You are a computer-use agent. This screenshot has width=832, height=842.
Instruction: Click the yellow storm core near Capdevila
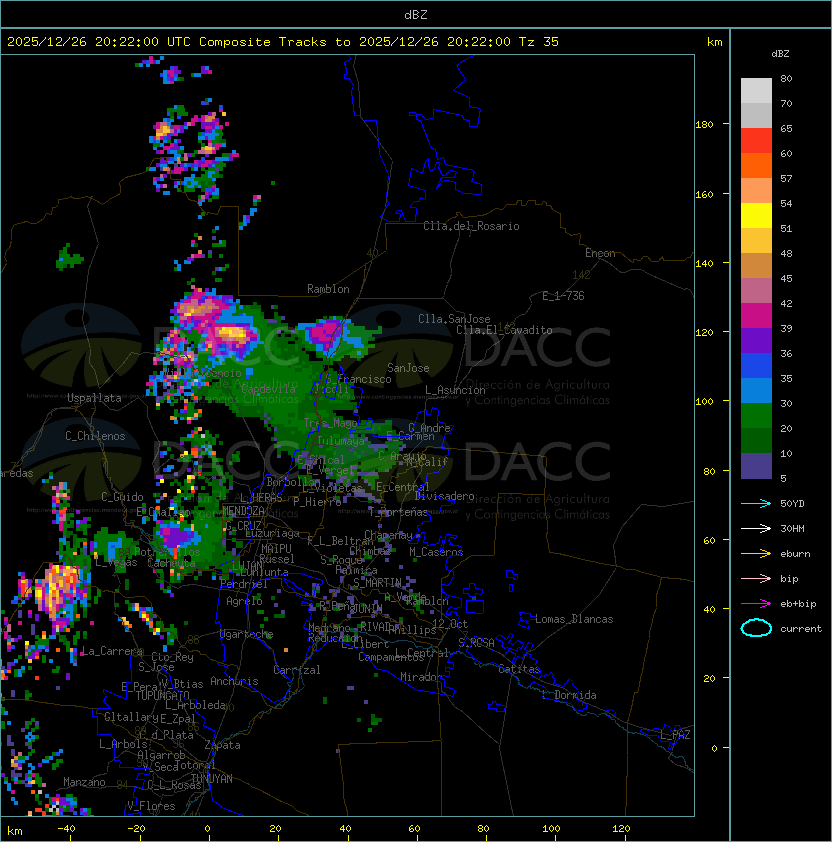[233, 333]
